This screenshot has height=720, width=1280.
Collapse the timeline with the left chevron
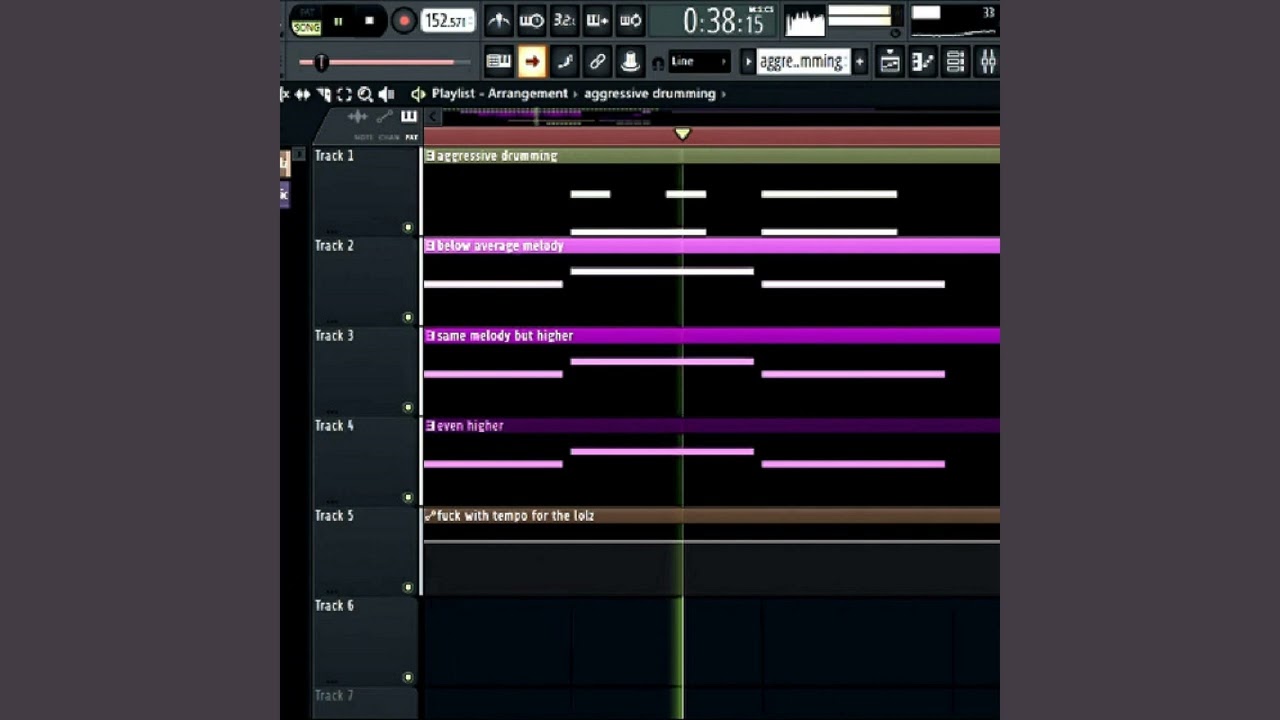click(x=433, y=117)
